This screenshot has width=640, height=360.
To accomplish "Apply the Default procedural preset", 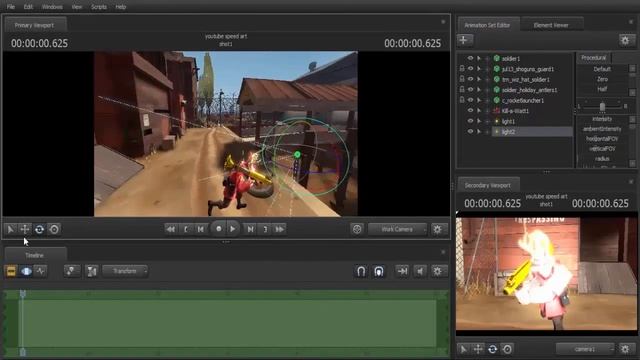I will [x=602, y=69].
